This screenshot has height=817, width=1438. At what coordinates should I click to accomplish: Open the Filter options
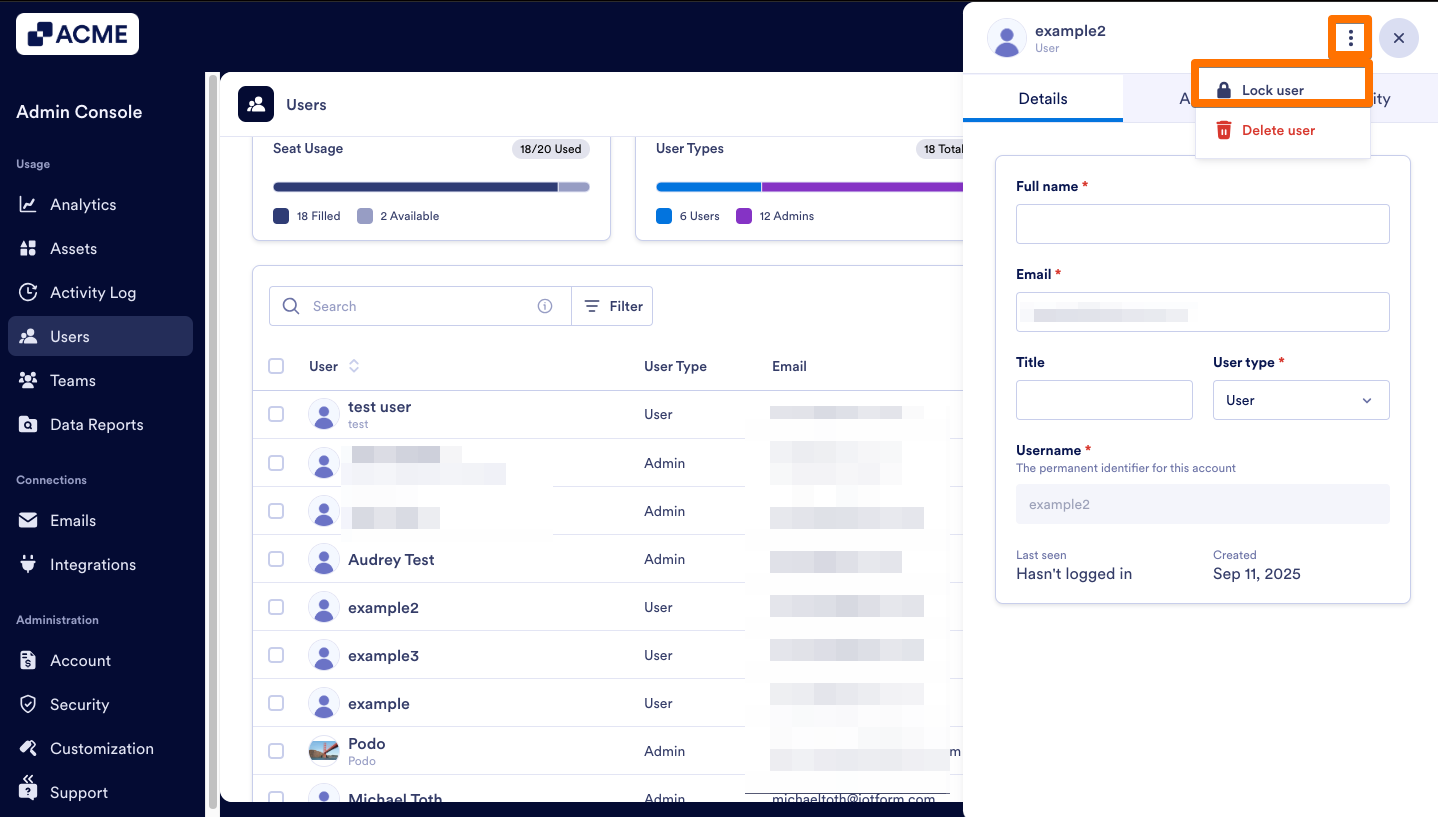point(613,307)
